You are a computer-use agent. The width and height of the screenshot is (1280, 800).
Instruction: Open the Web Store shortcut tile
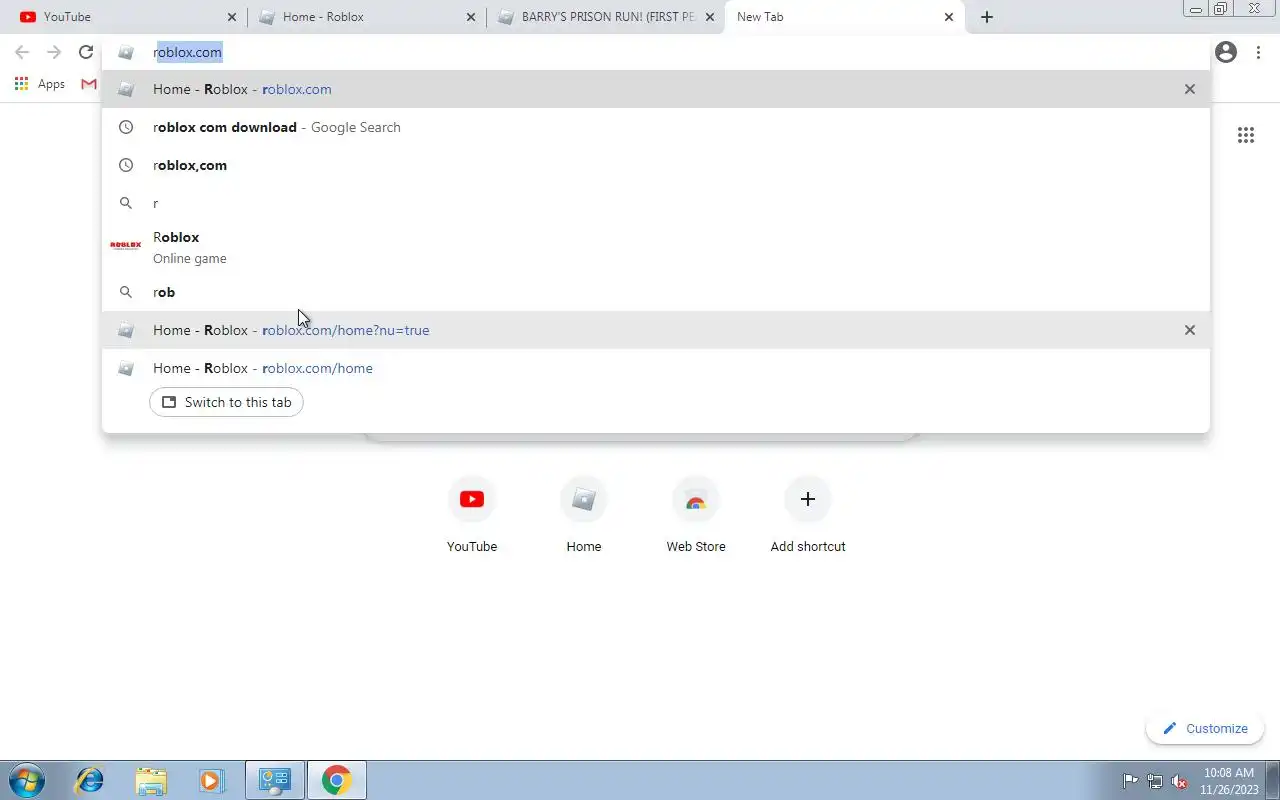pyautogui.click(x=696, y=515)
